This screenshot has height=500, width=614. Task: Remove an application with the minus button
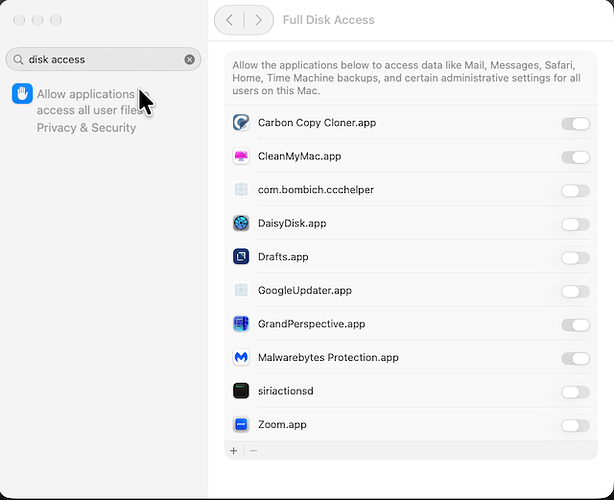pyautogui.click(x=253, y=451)
